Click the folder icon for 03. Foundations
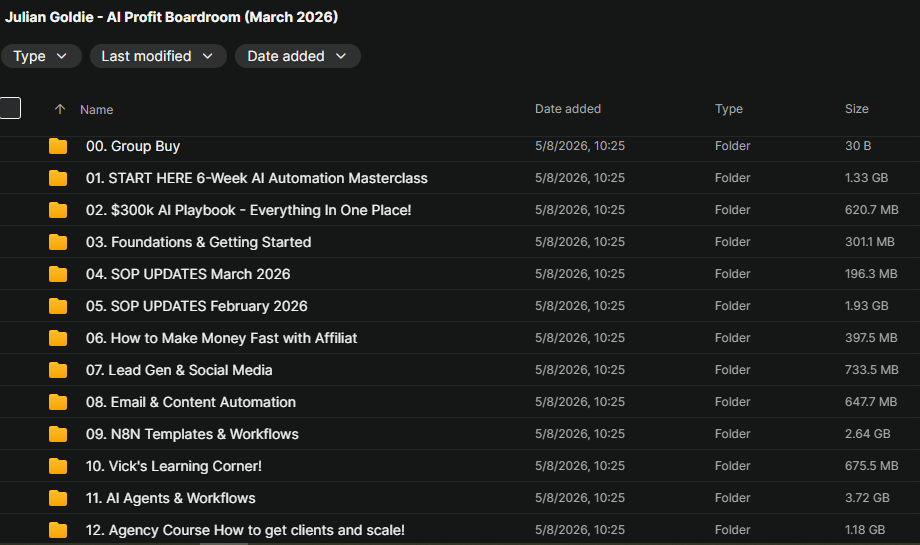Image resolution: width=920 pixels, height=545 pixels. [x=58, y=242]
